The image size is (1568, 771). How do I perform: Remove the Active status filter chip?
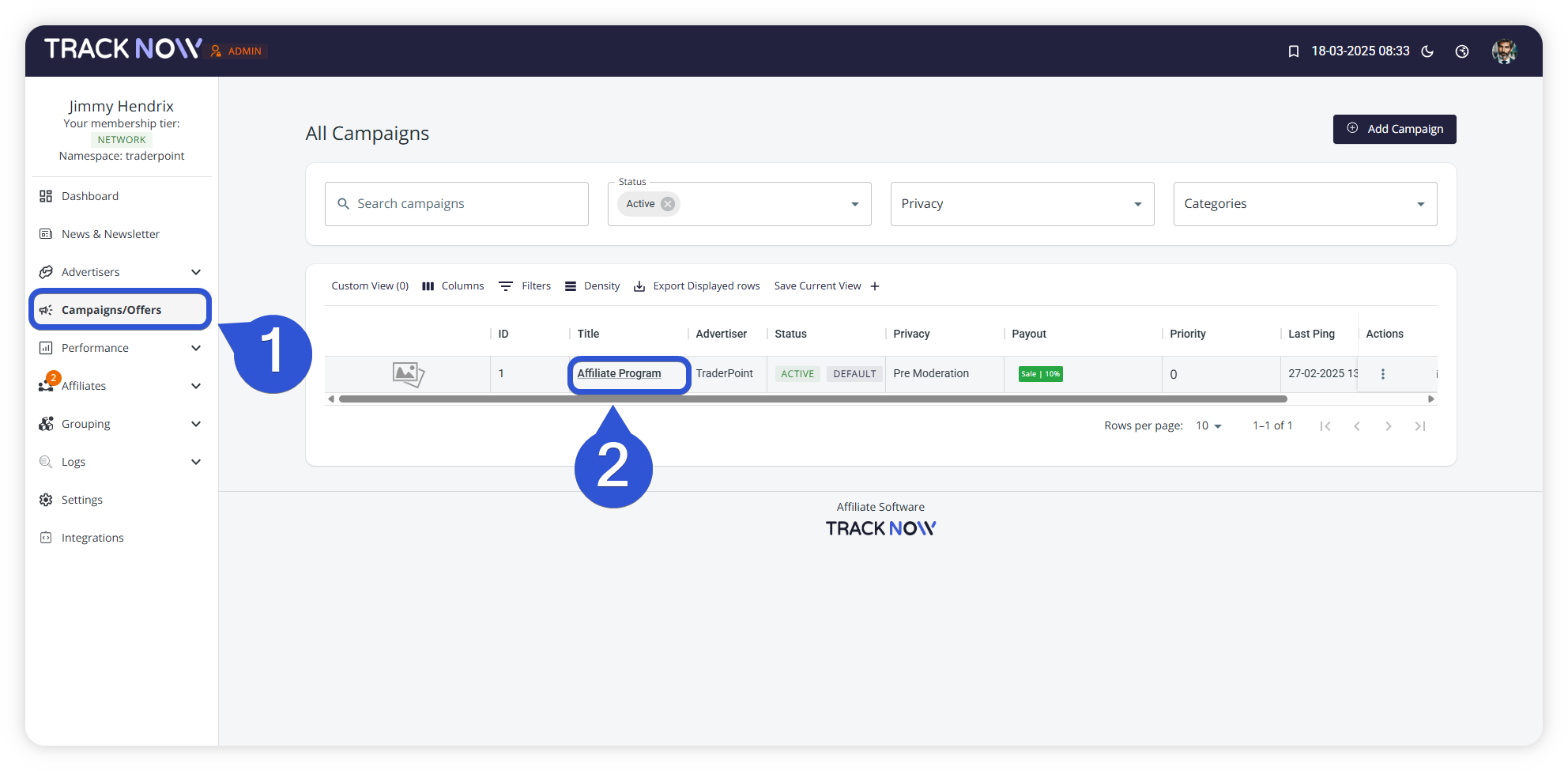(667, 203)
